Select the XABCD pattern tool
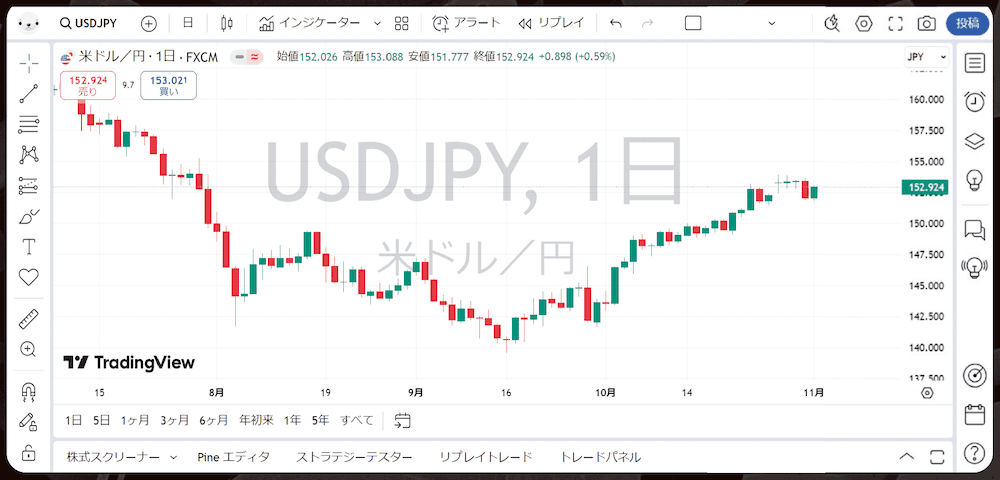This screenshot has height=480, width=1000. pos(29,154)
